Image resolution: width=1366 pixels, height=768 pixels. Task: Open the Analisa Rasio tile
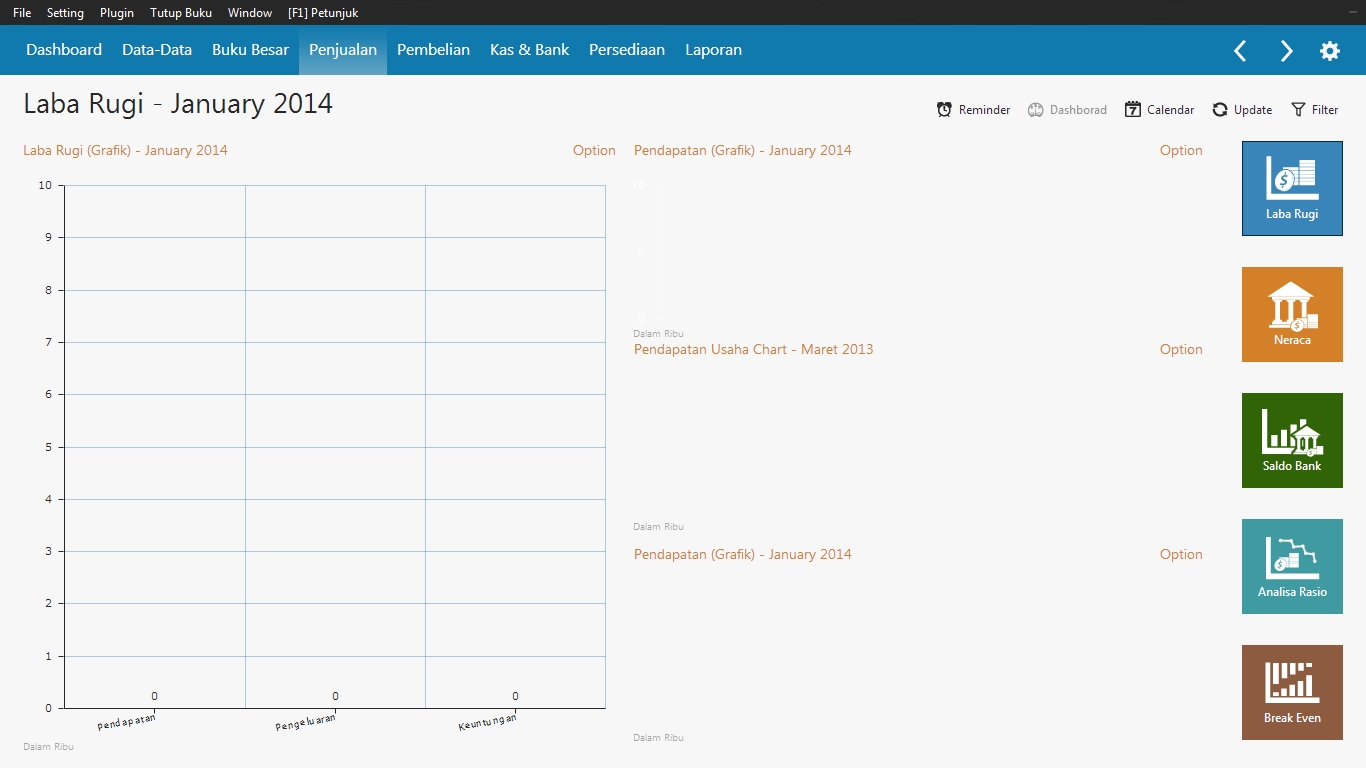1292,566
